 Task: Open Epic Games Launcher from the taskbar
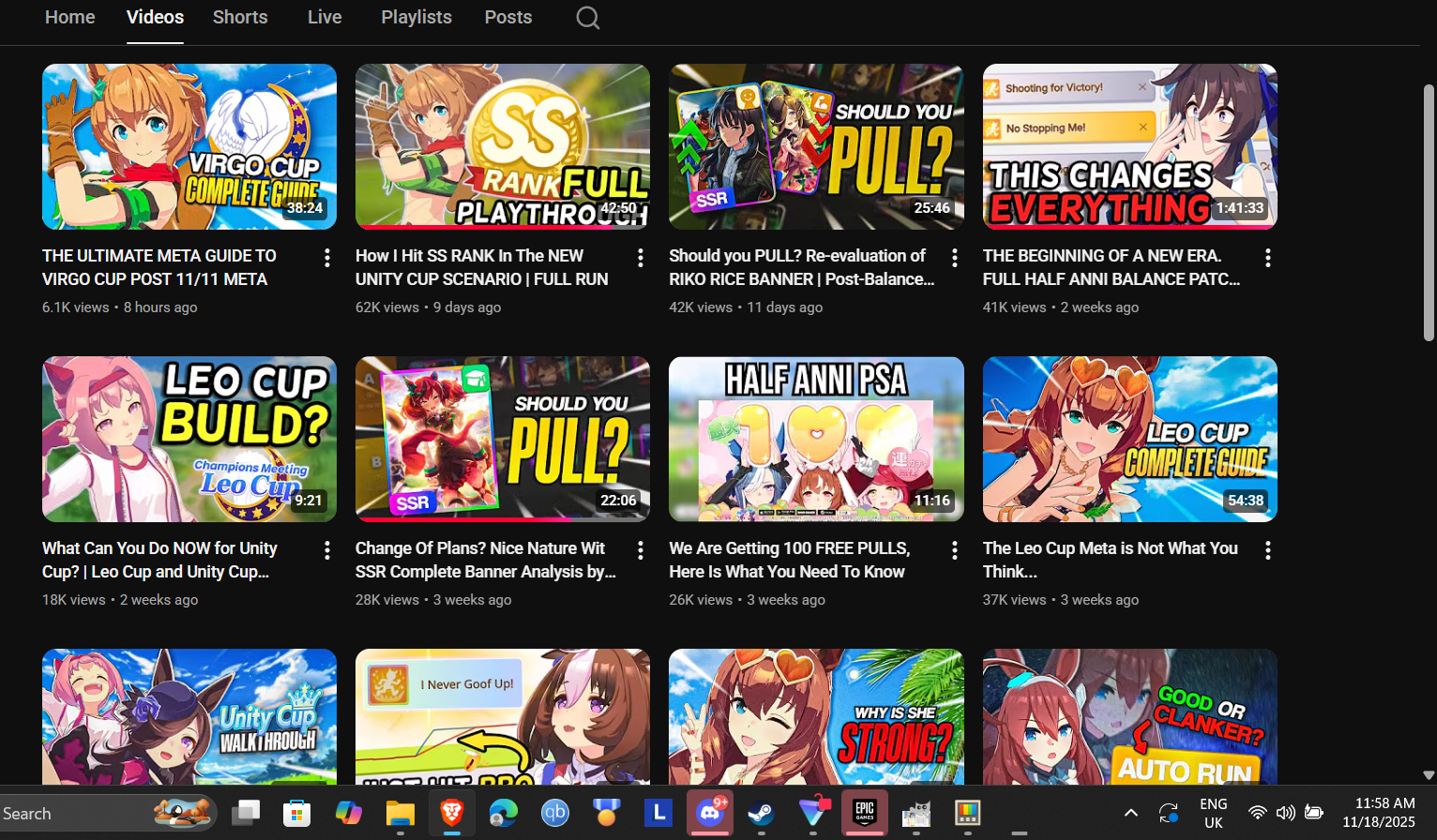865,813
